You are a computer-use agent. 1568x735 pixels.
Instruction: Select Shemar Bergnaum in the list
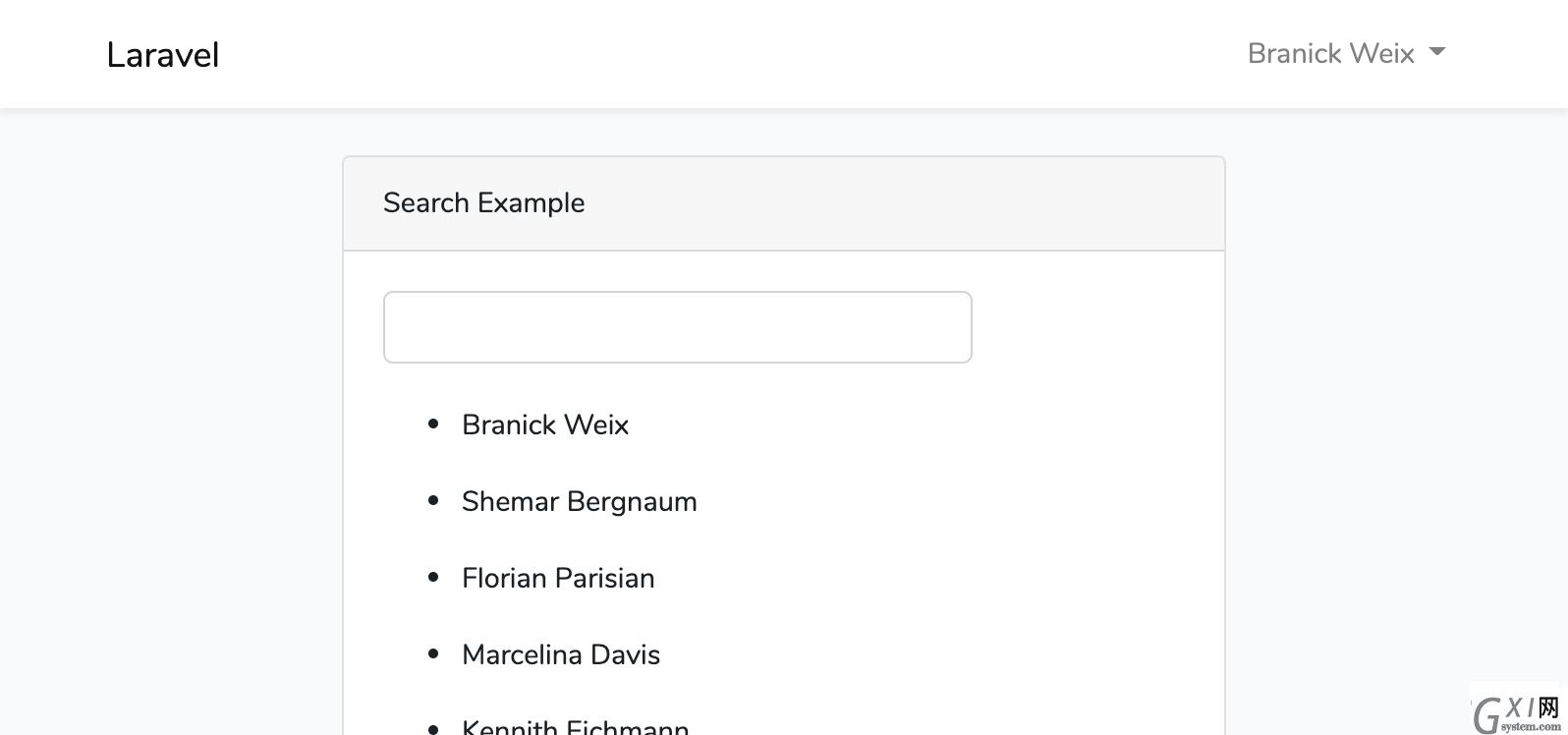(580, 501)
